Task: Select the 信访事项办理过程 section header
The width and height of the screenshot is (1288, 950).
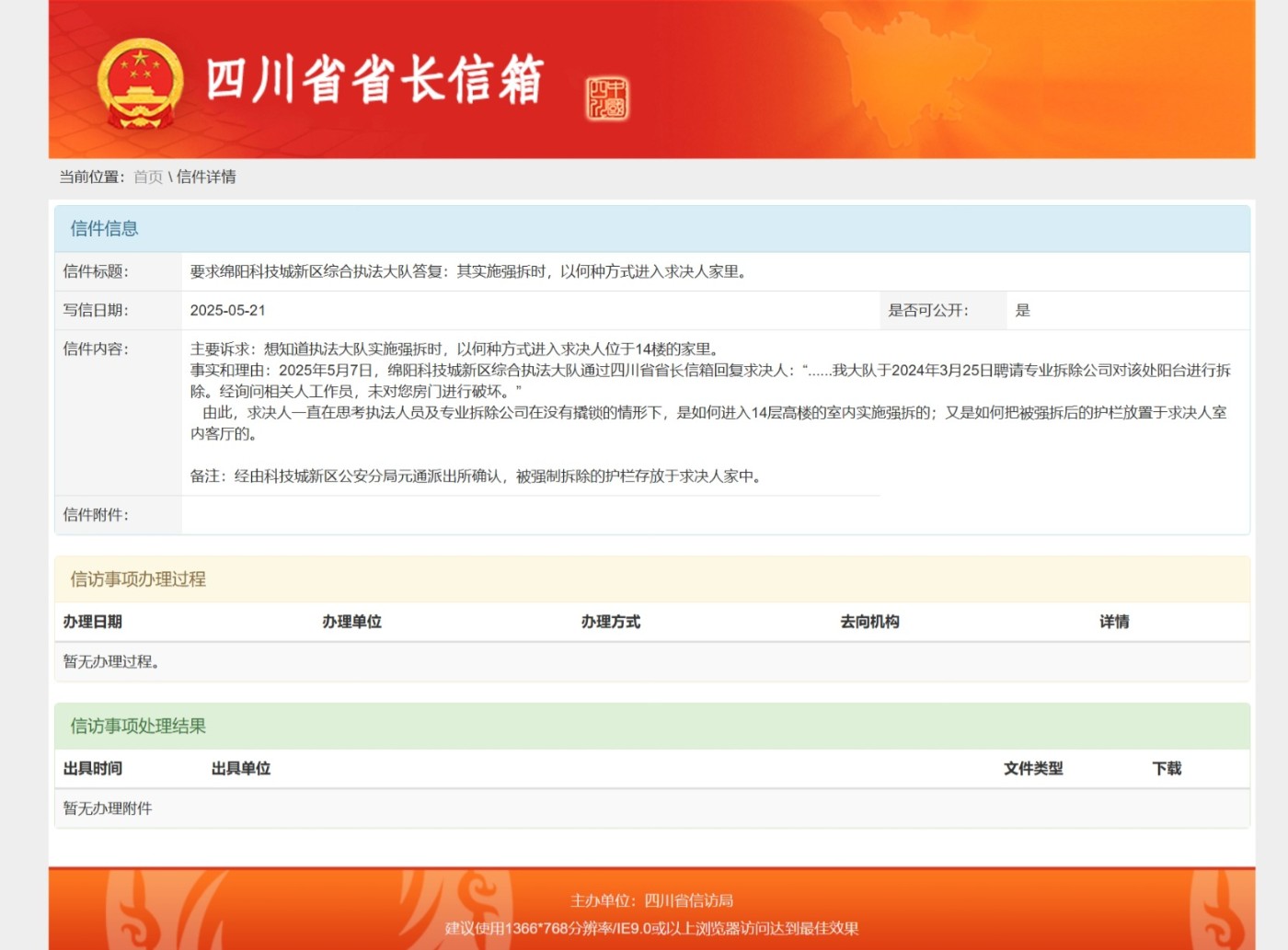Action: pos(138,579)
